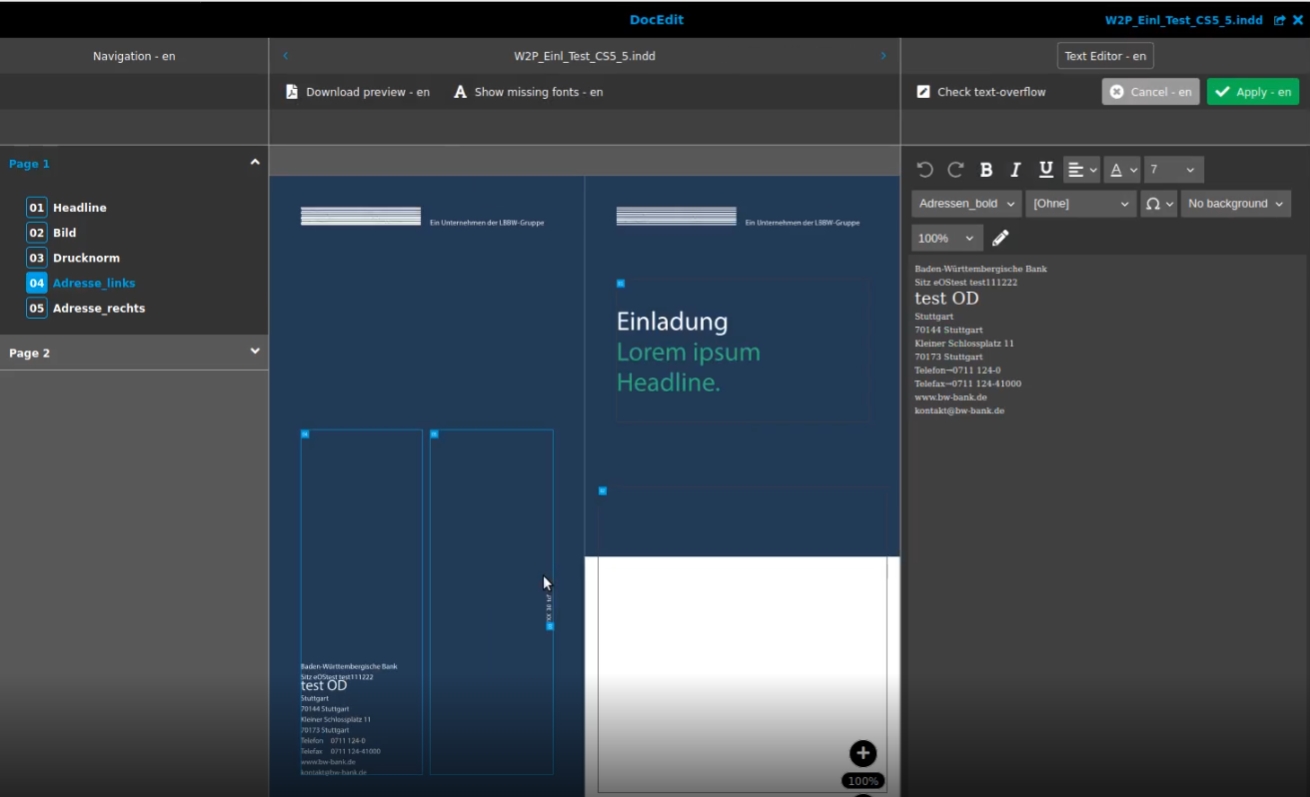
Task: Click the pencil edit icon
Action: click(1001, 238)
